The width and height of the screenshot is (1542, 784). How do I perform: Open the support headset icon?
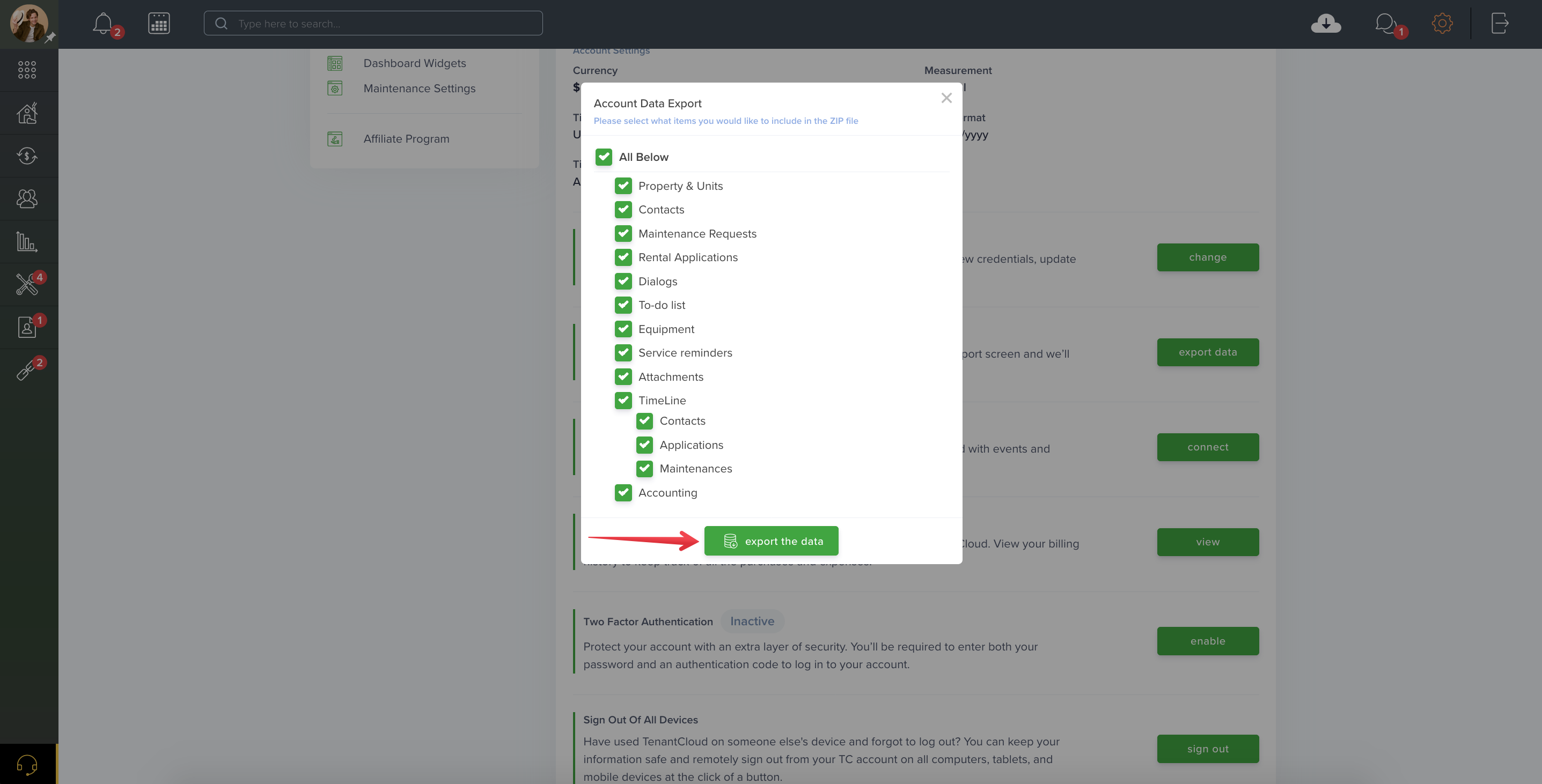coord(27,764)
